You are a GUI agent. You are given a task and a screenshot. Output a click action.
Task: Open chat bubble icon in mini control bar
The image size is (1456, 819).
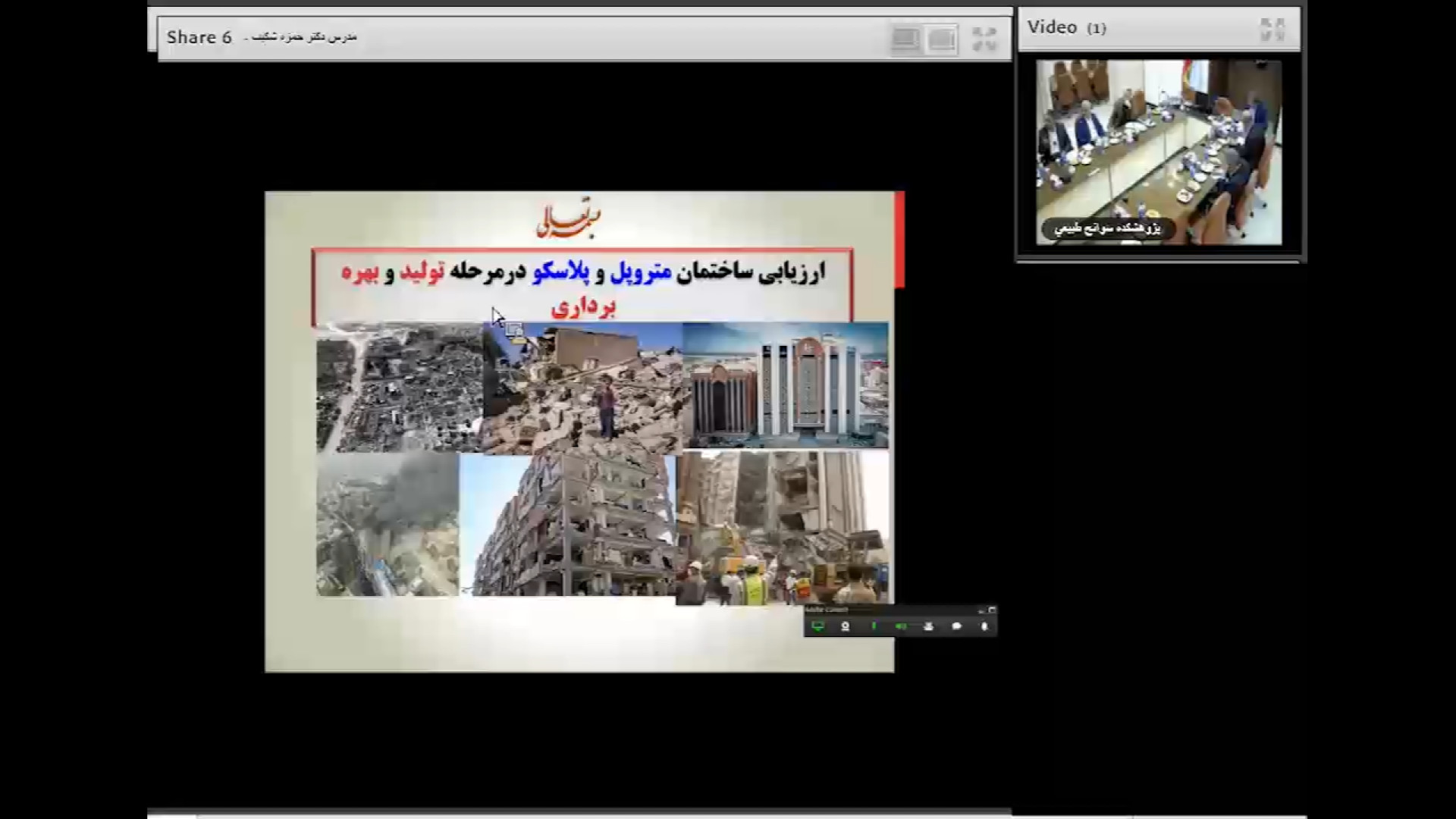[956, 626]
